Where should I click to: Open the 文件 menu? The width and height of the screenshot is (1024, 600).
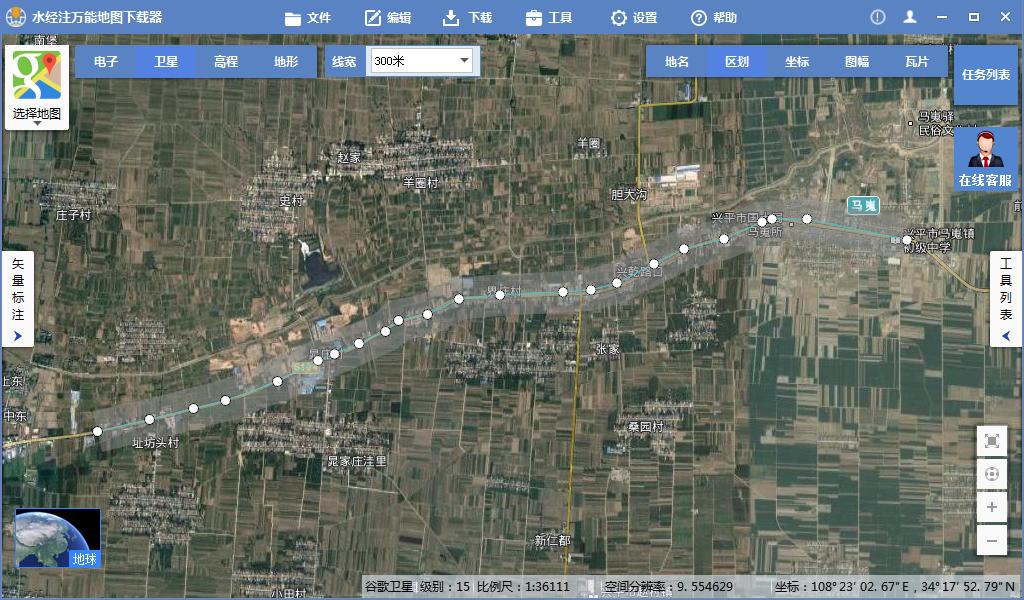(307, 17)
